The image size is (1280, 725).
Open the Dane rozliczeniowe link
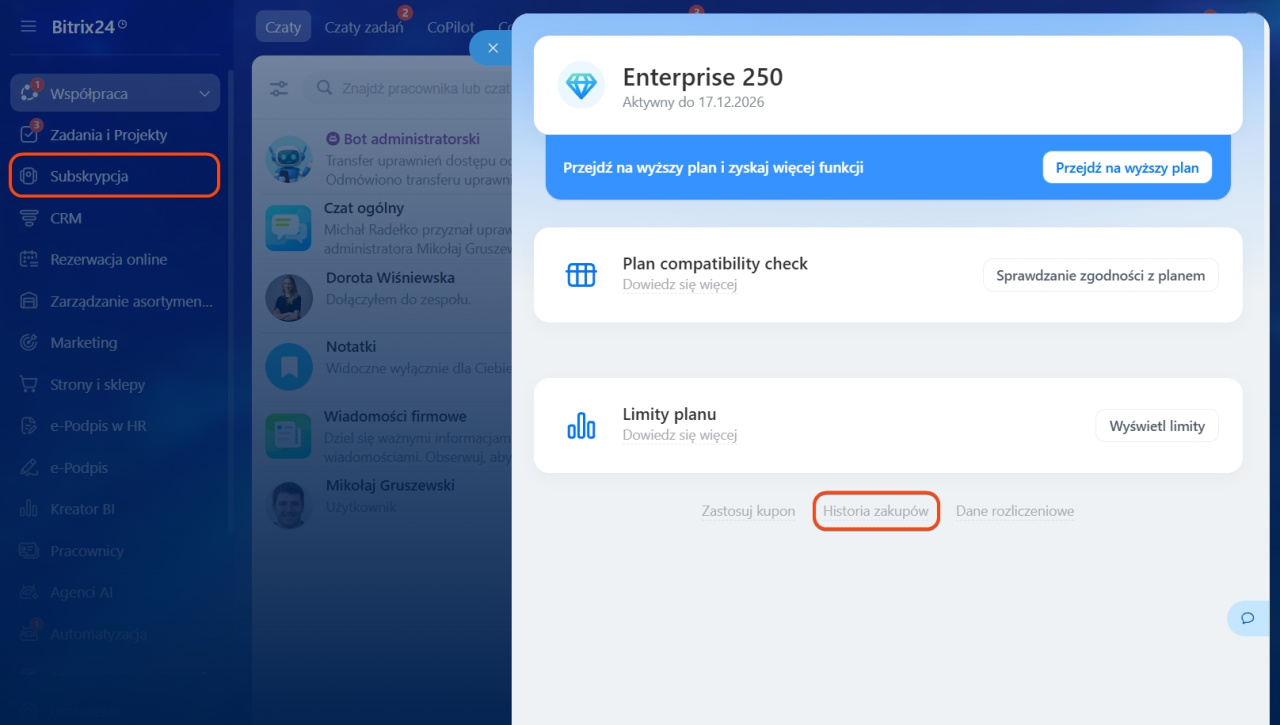pyautogui.click(x=1015, y=511)
